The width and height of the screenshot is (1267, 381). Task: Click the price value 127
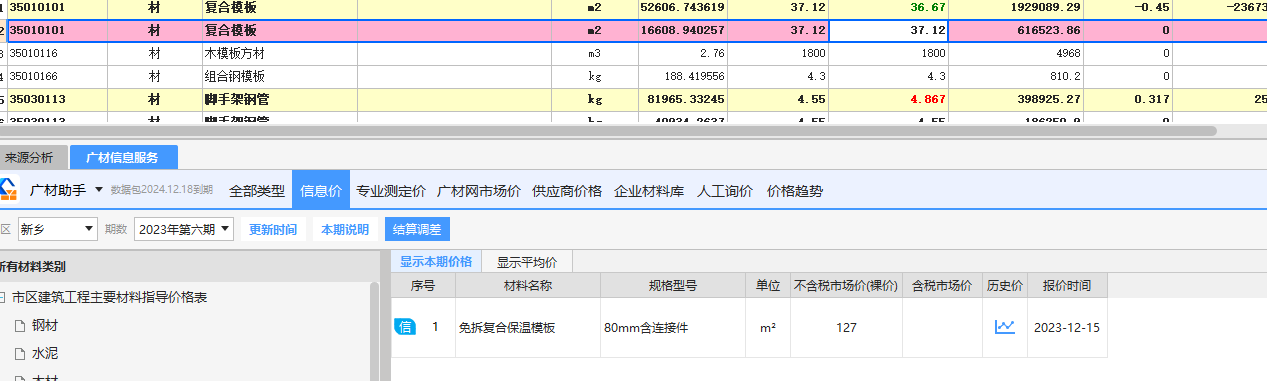tap(846, 327)
